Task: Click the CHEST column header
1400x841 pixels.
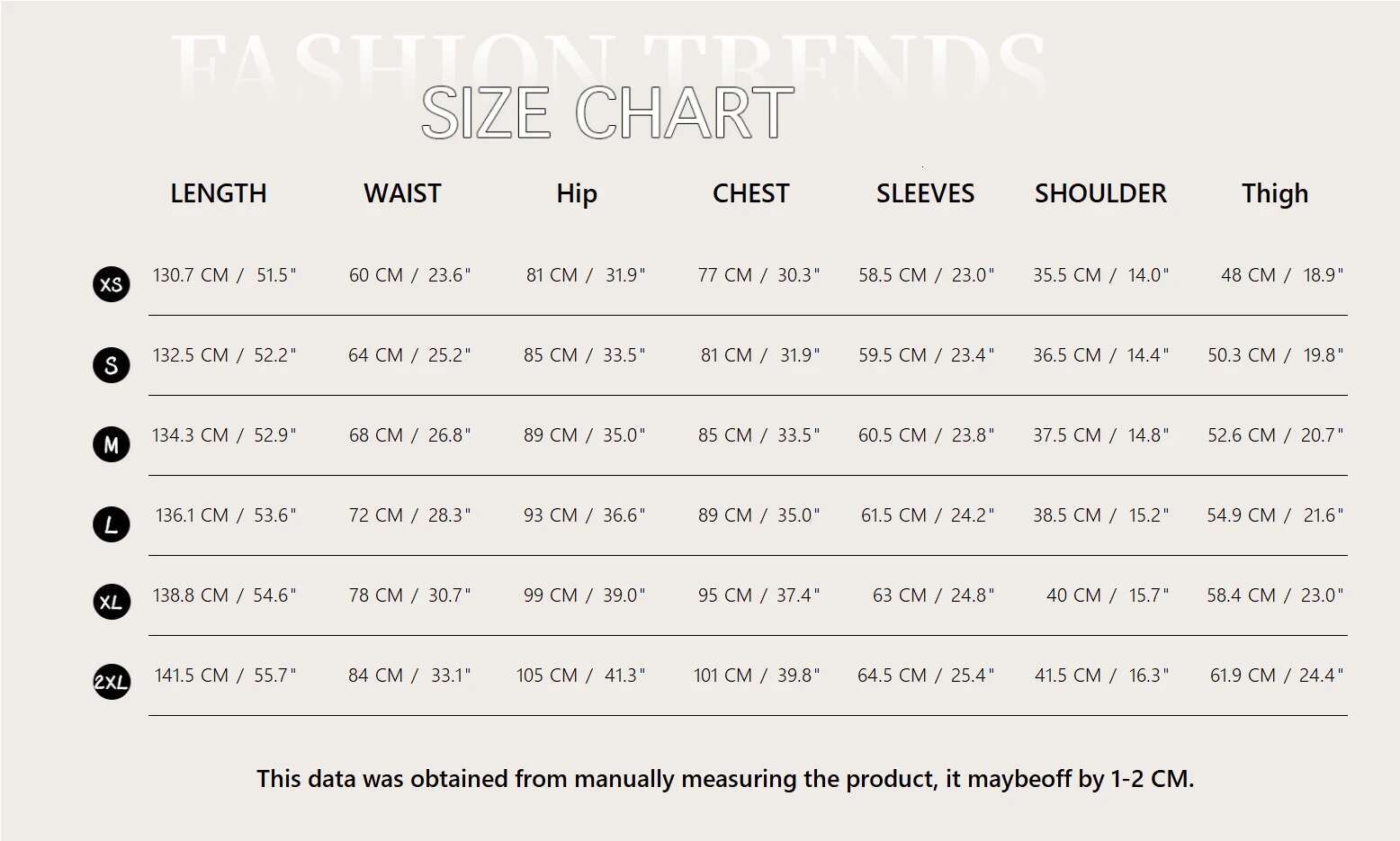Action: 750,193
